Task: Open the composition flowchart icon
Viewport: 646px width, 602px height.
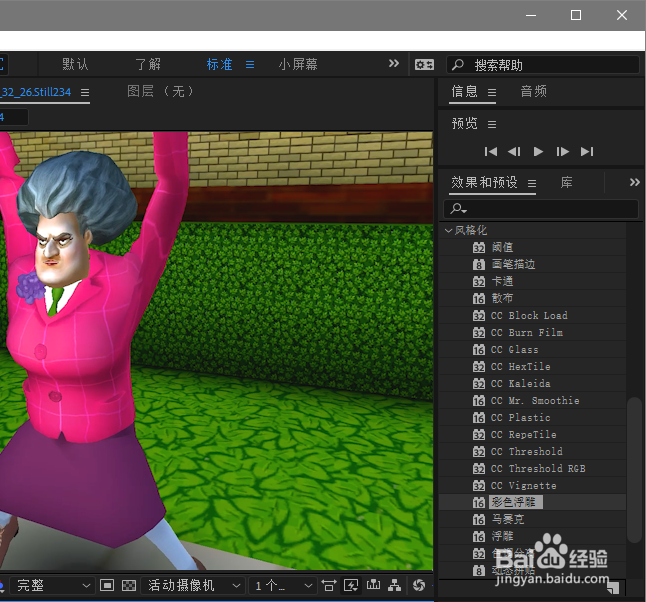Action: coord(394,585)
